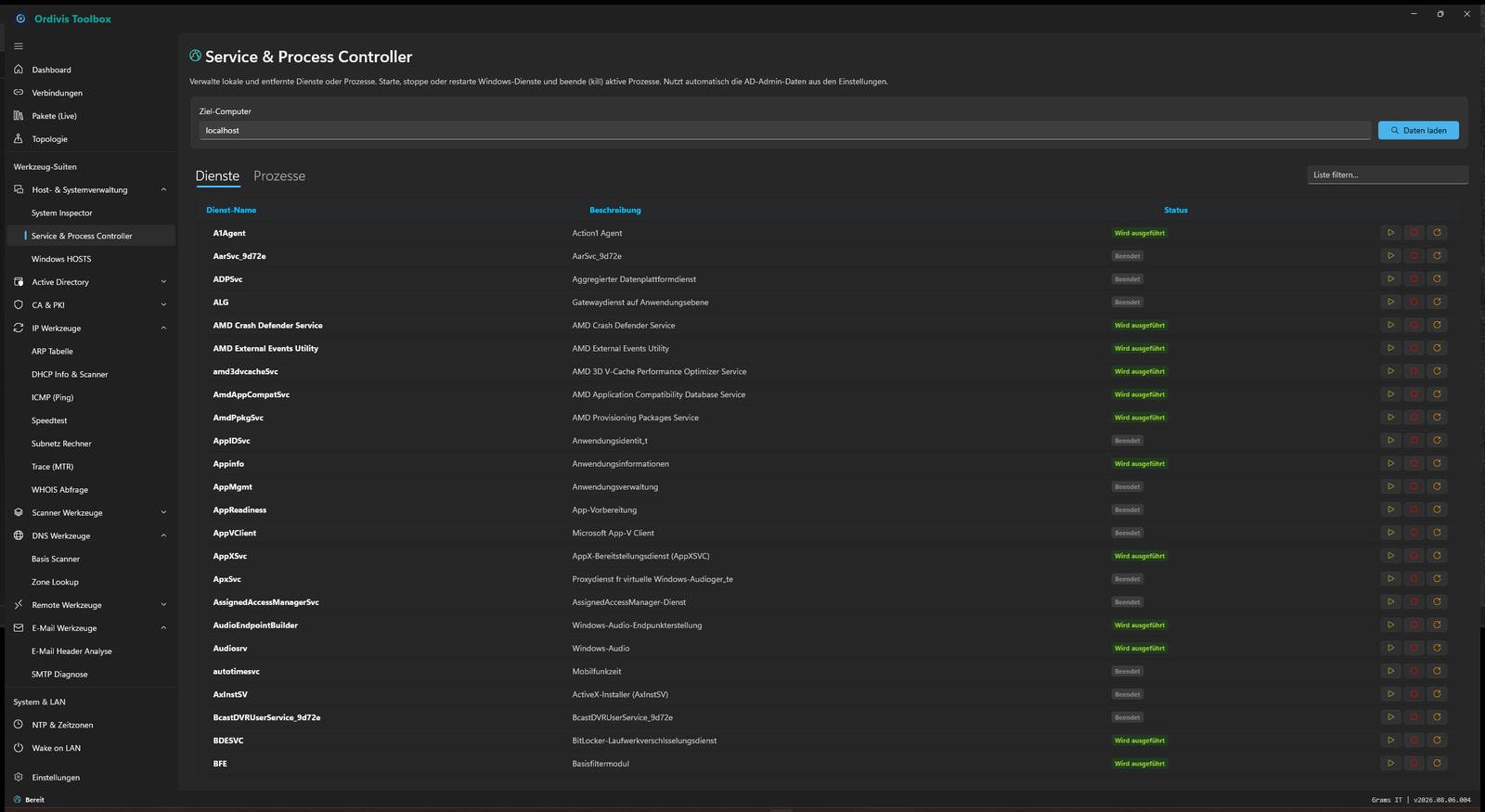
Task: Switch to the Prozesse tab
Action: point(279,176)
